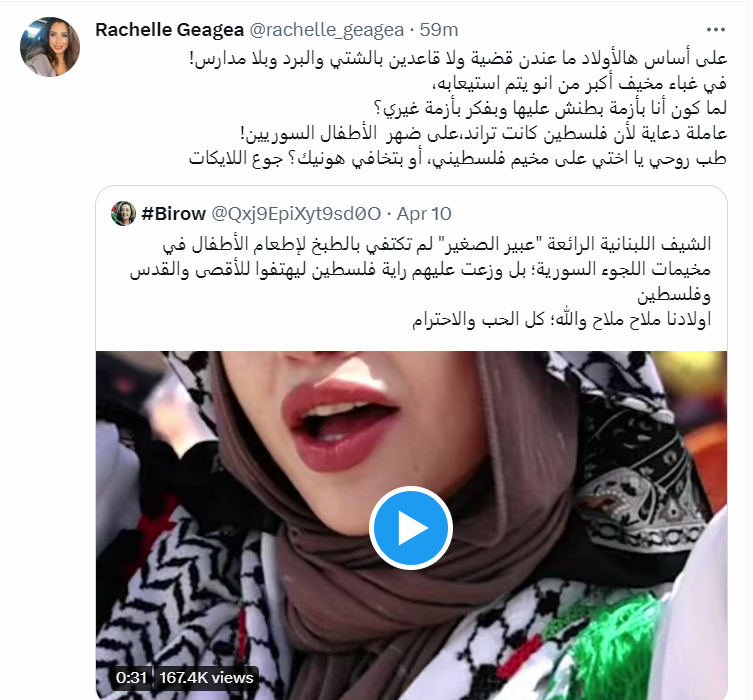Click the quoted tweet's last text line

click(x=561, y=319)
